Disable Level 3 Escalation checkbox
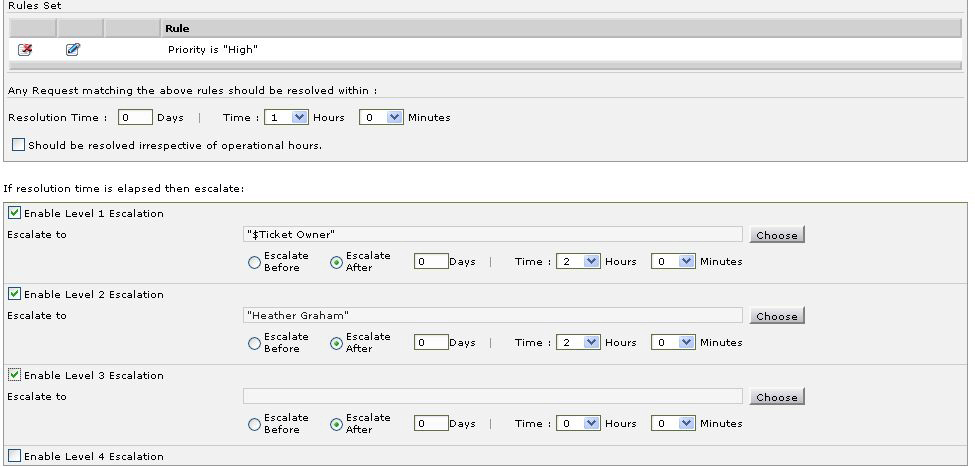This screenshot has width=975, height=467. pos(14,375)
